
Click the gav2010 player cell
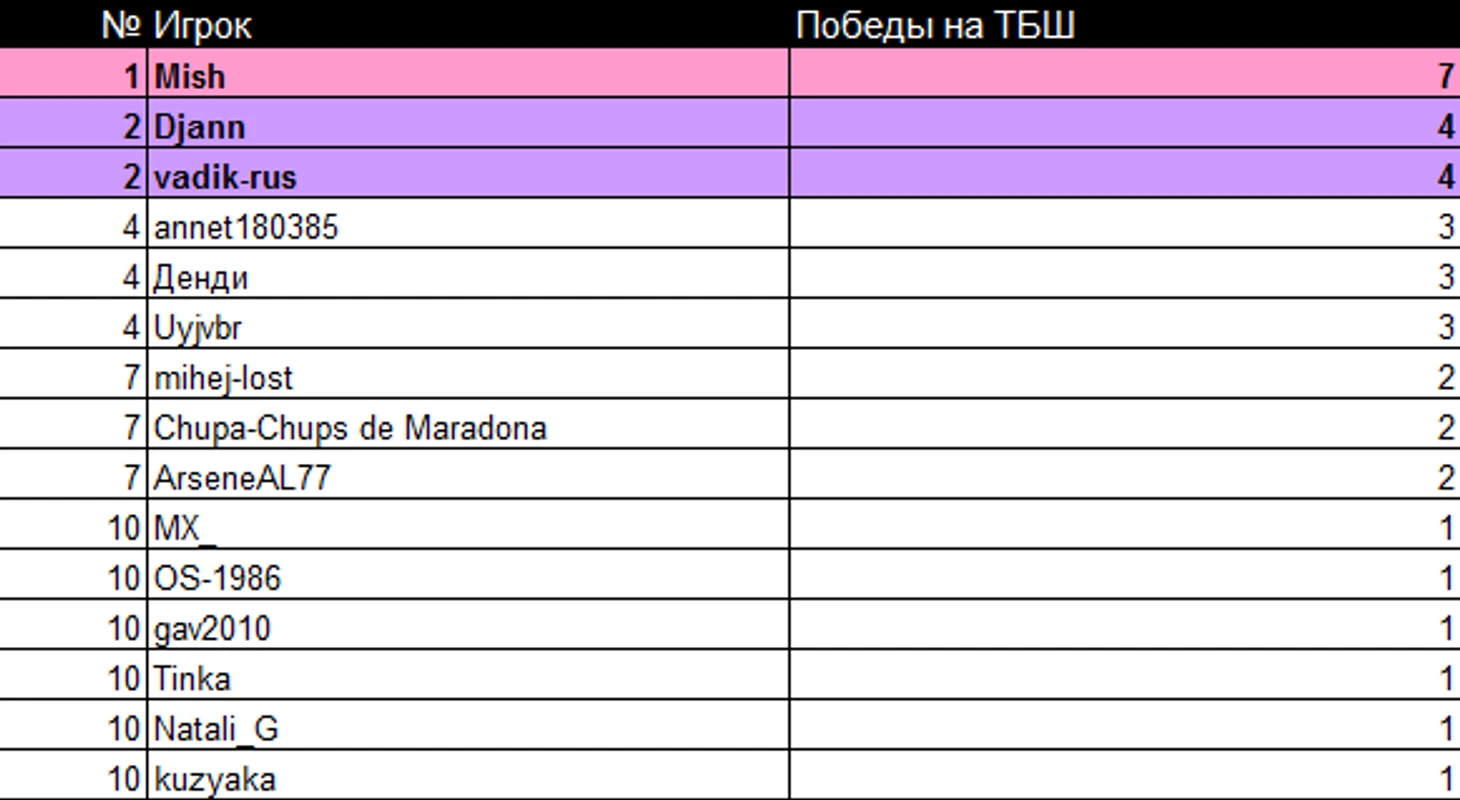[x=468, y=625]
